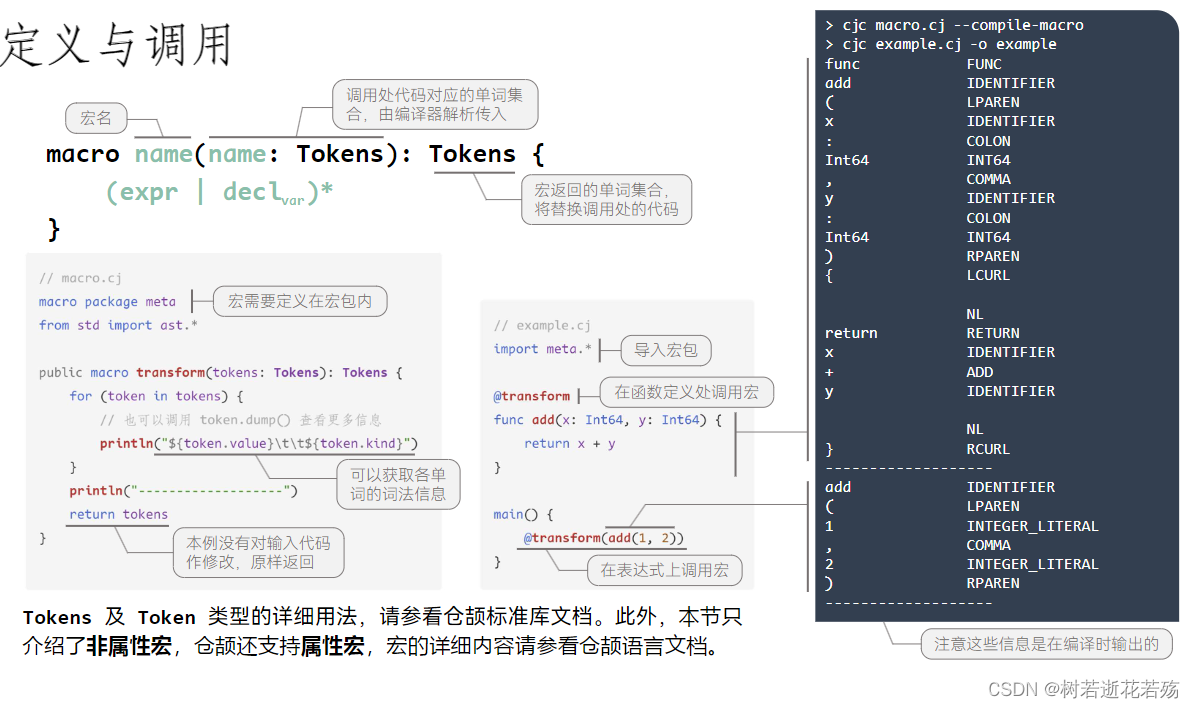Select the println line printing dashes
This screenshot has height=708, width=1195.
[183, 491]
